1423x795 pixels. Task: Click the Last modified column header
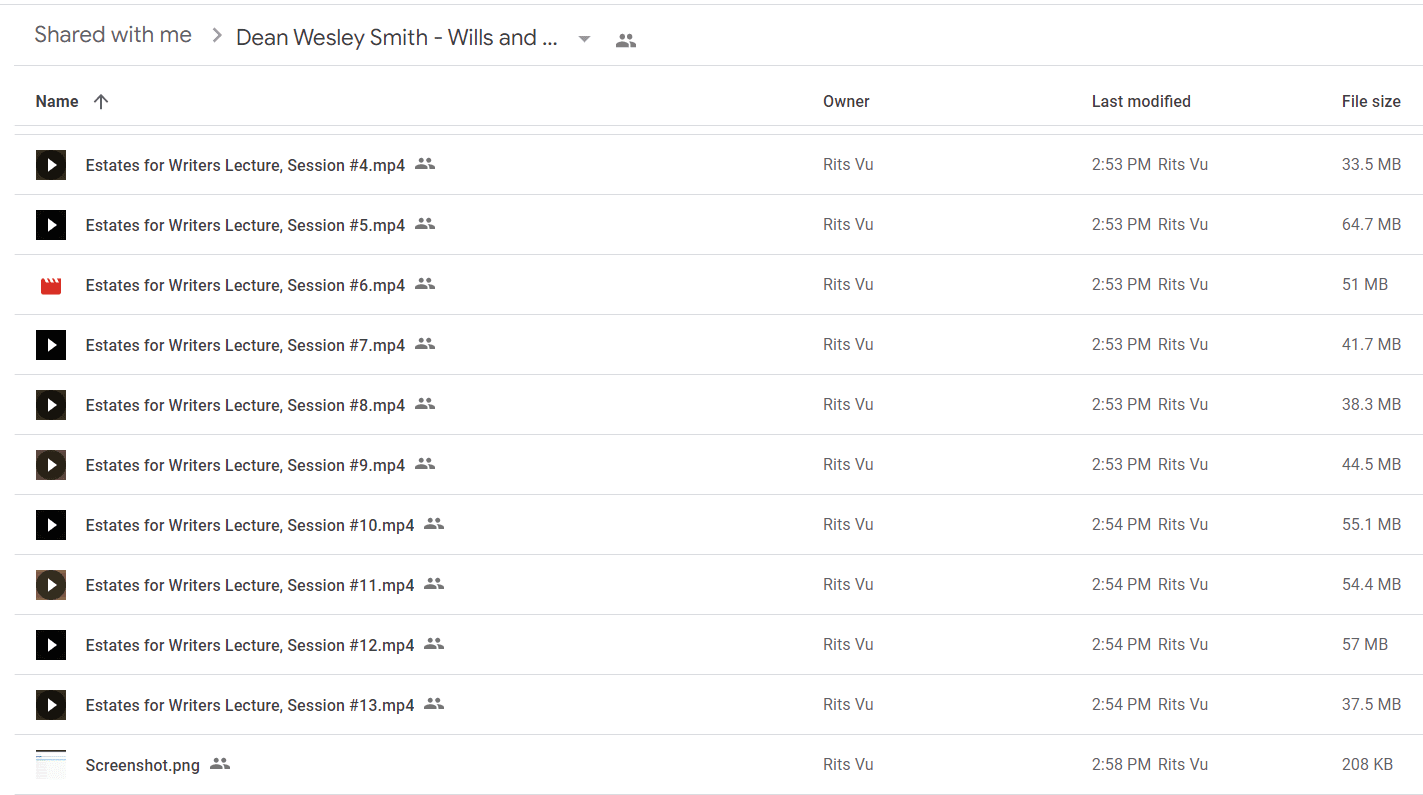1141,101
